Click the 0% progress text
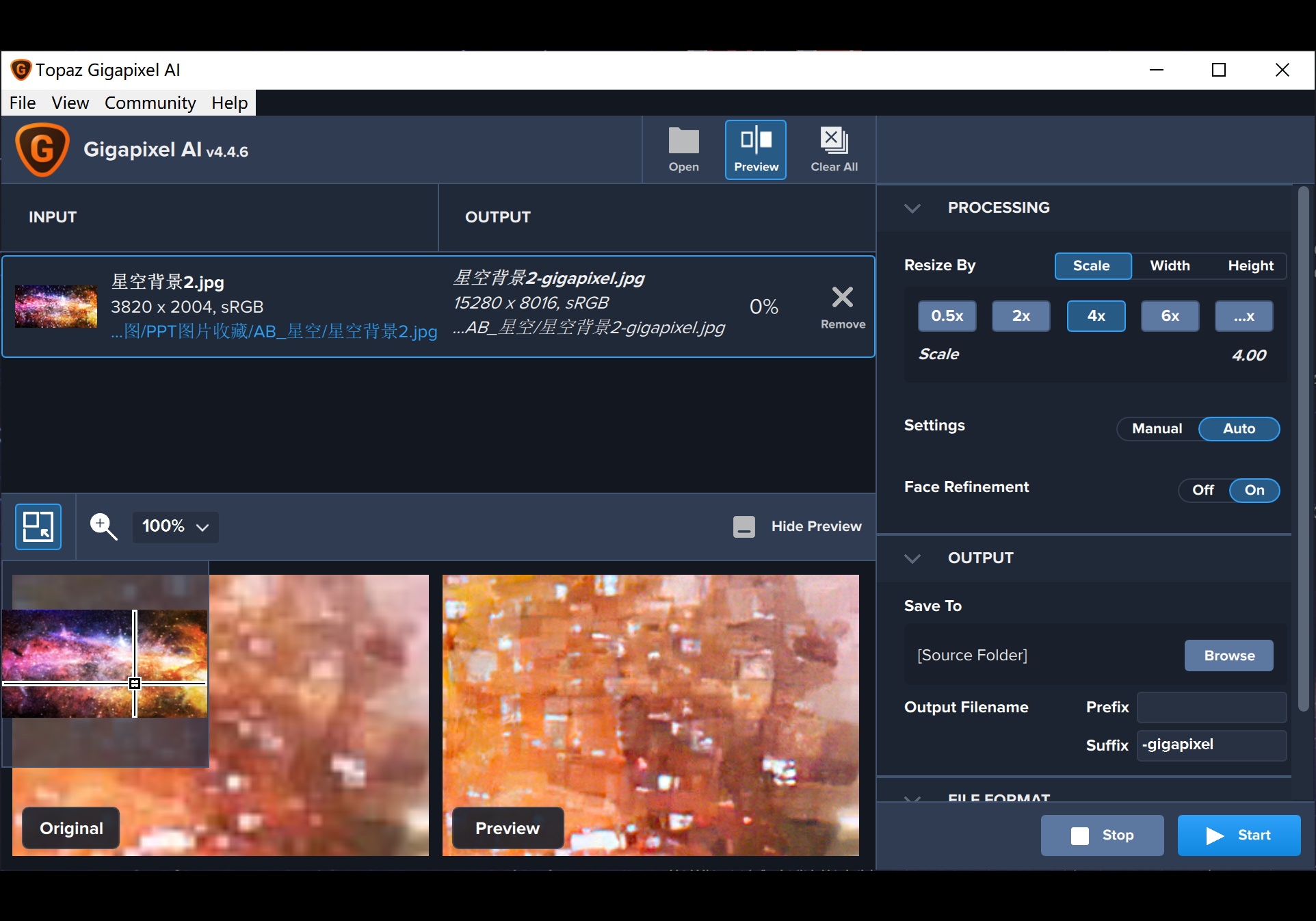Image resolution: width=1316 pixels, height=921 pixels. [x=764, y=307]
